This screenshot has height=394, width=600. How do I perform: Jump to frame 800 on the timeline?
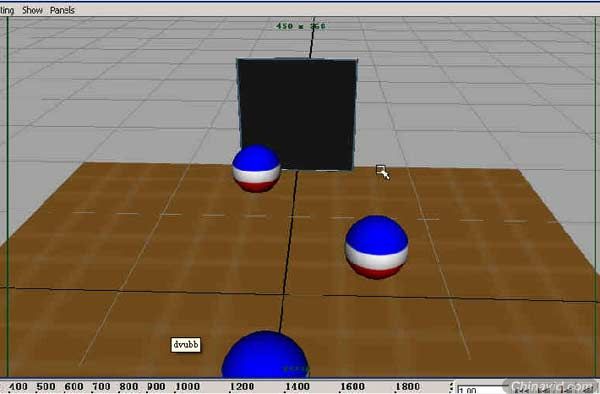pyautogui.click(x=129, y=387)
